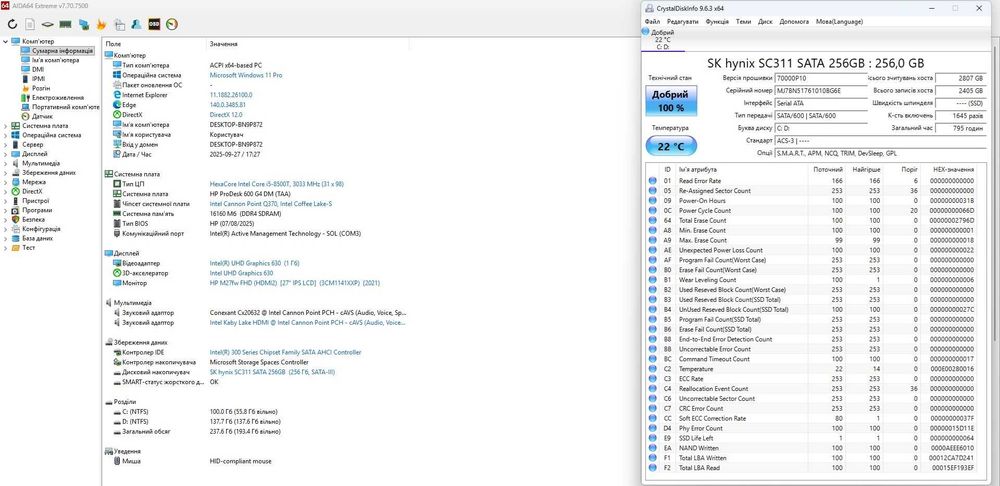Expand the Мережа tree node
This screenshot has width=1000, height=486.
pyautogui.click(x=6, y=182)
